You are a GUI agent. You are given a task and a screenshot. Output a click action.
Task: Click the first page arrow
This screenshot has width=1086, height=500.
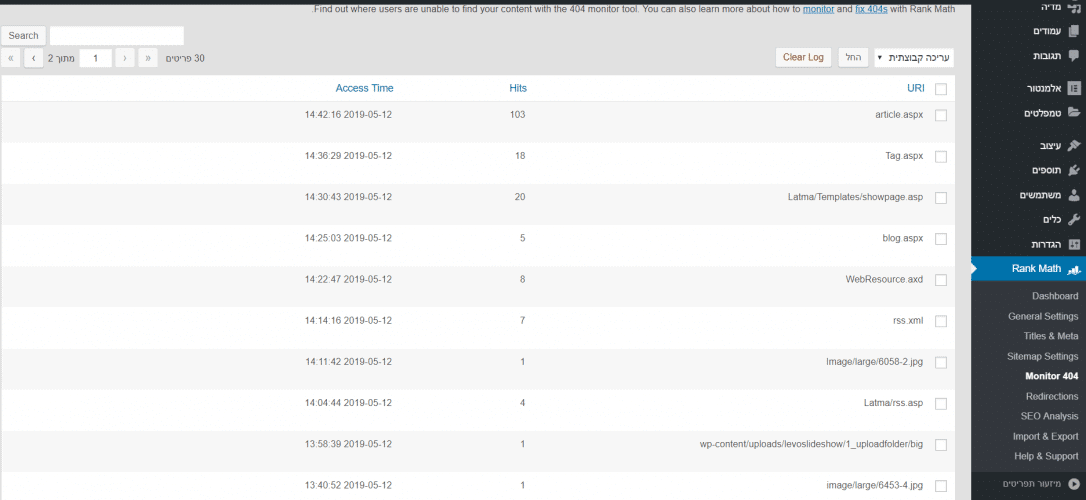(148, 58)
